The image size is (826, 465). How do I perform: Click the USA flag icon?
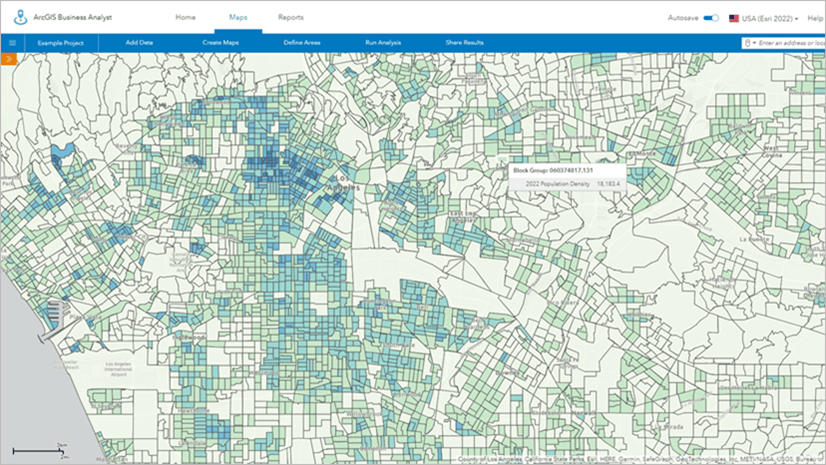tap(734, 18)
